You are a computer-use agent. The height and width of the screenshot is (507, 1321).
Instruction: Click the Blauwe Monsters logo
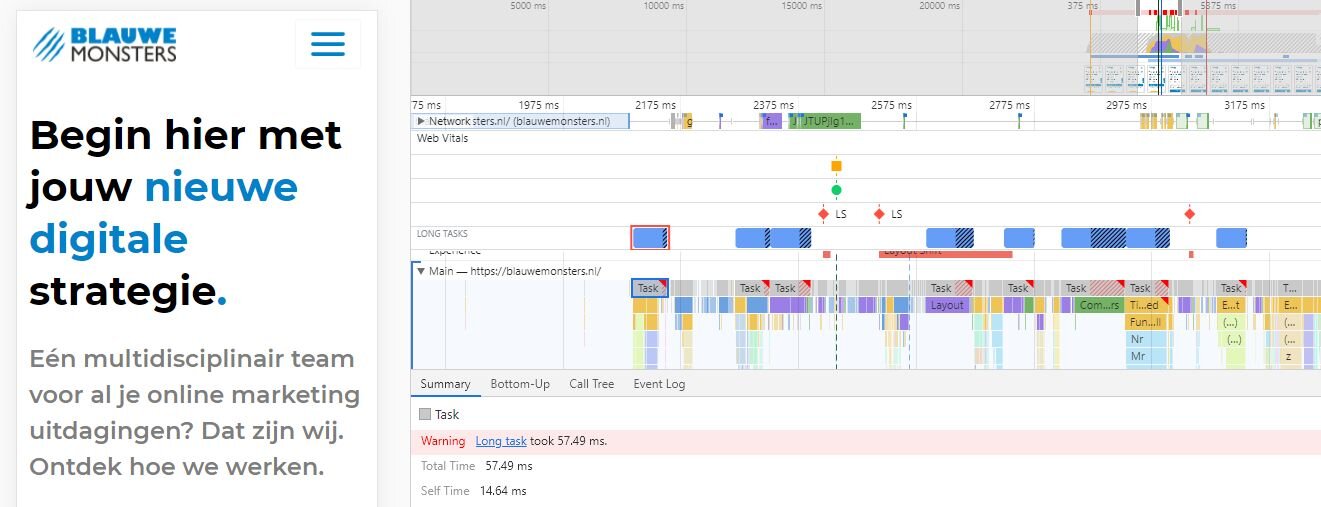tap(105, 44)
